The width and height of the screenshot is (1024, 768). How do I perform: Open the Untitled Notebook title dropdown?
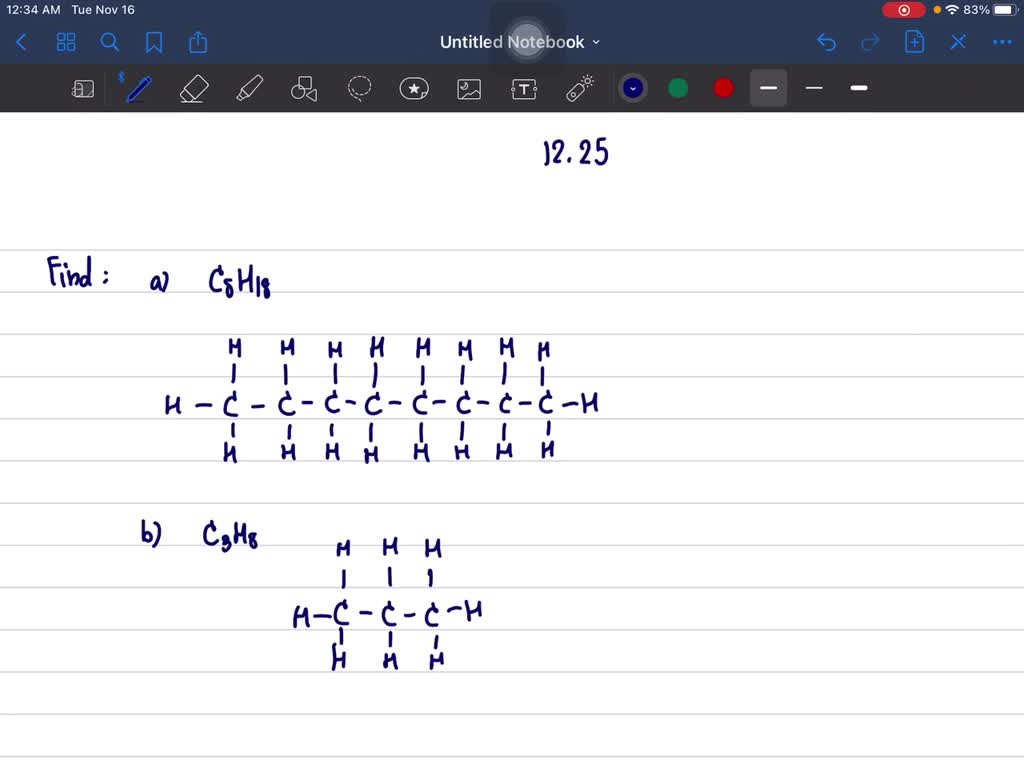pos(596,42)
